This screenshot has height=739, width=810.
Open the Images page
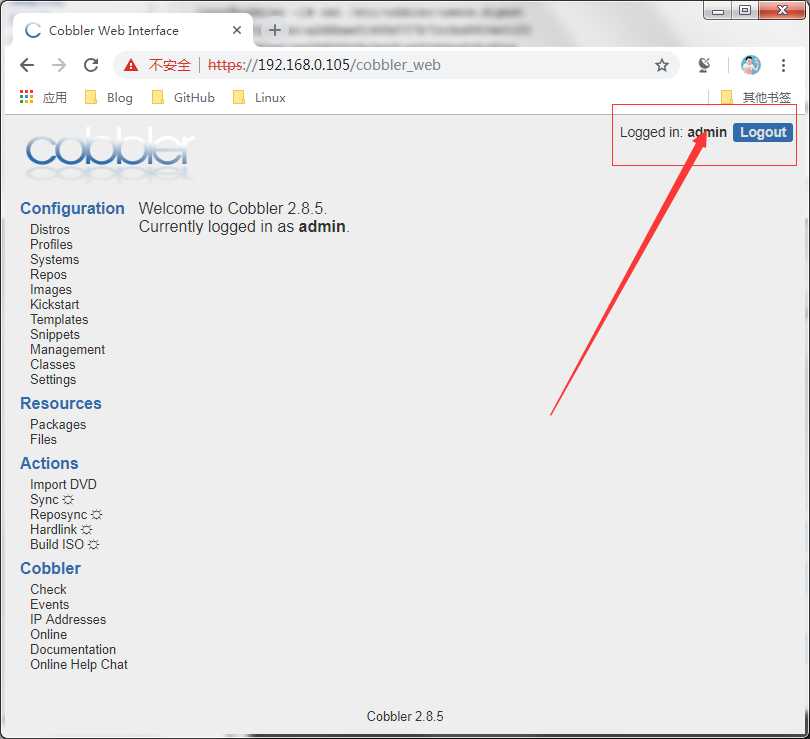pyautogui.click(x=51, y=289)
